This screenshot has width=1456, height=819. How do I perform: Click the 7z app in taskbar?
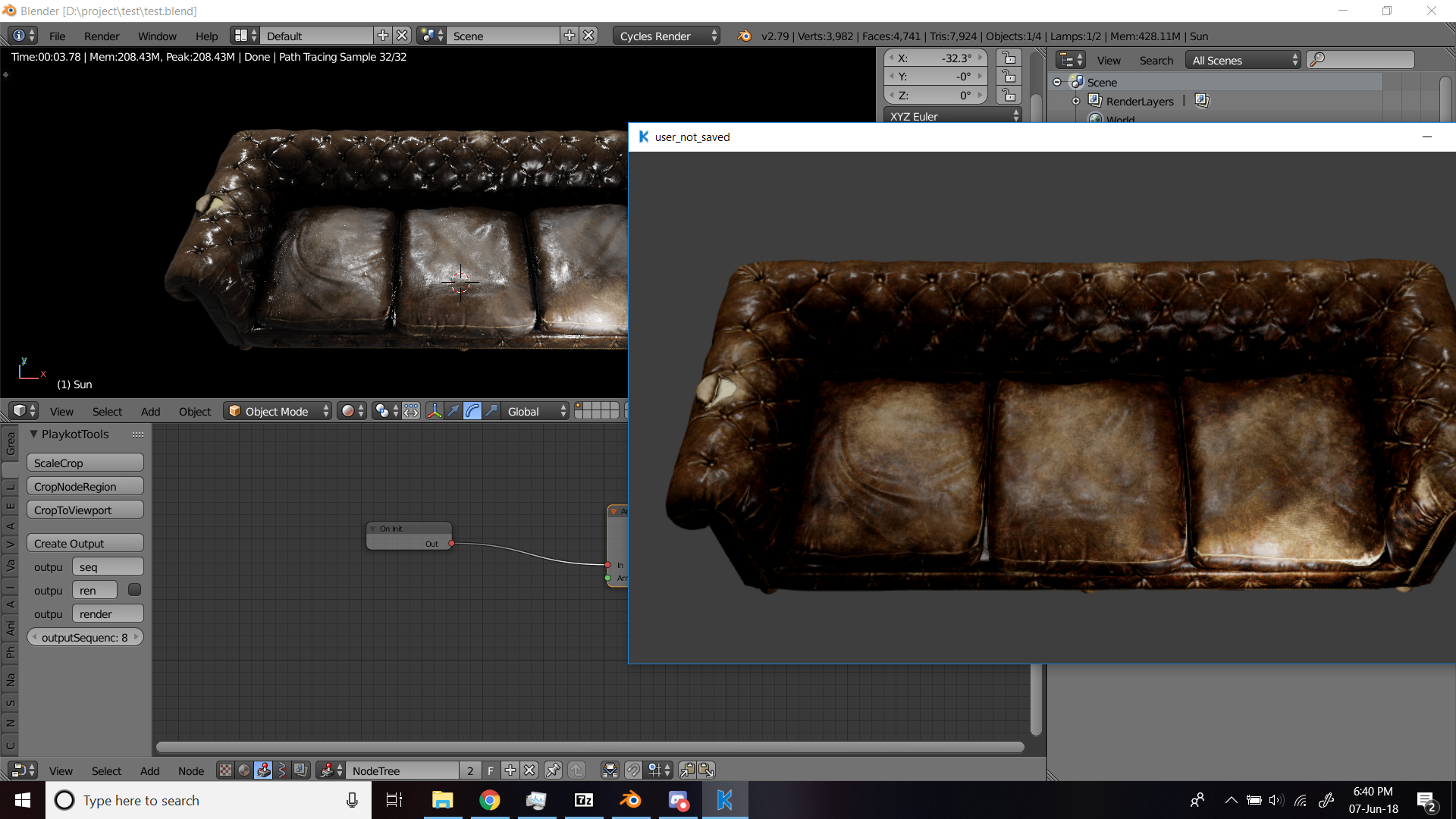[x=584, y=800]
